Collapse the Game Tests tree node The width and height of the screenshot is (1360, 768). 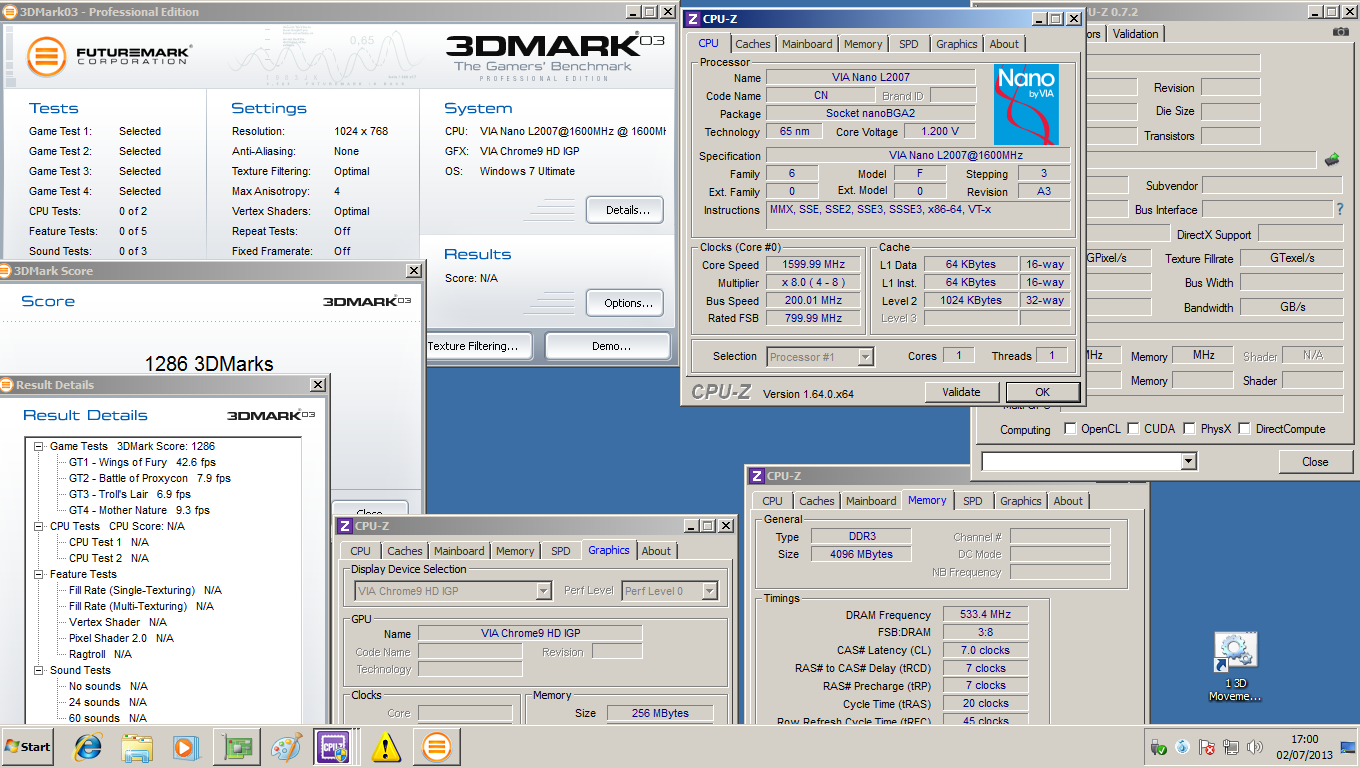point(39,446)
